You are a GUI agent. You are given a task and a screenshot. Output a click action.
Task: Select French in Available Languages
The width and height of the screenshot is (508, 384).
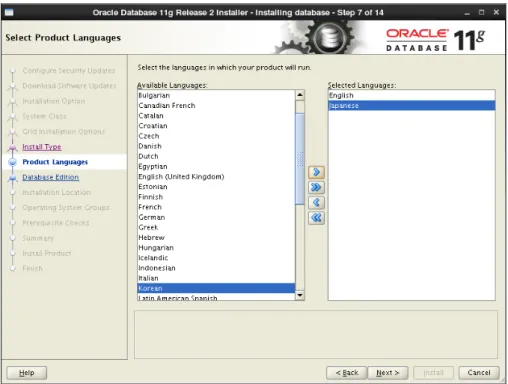click(x=216, y=207)
